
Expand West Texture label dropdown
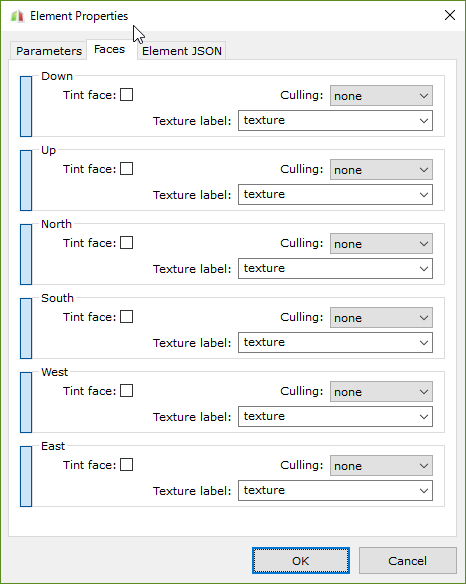[335, 416]
